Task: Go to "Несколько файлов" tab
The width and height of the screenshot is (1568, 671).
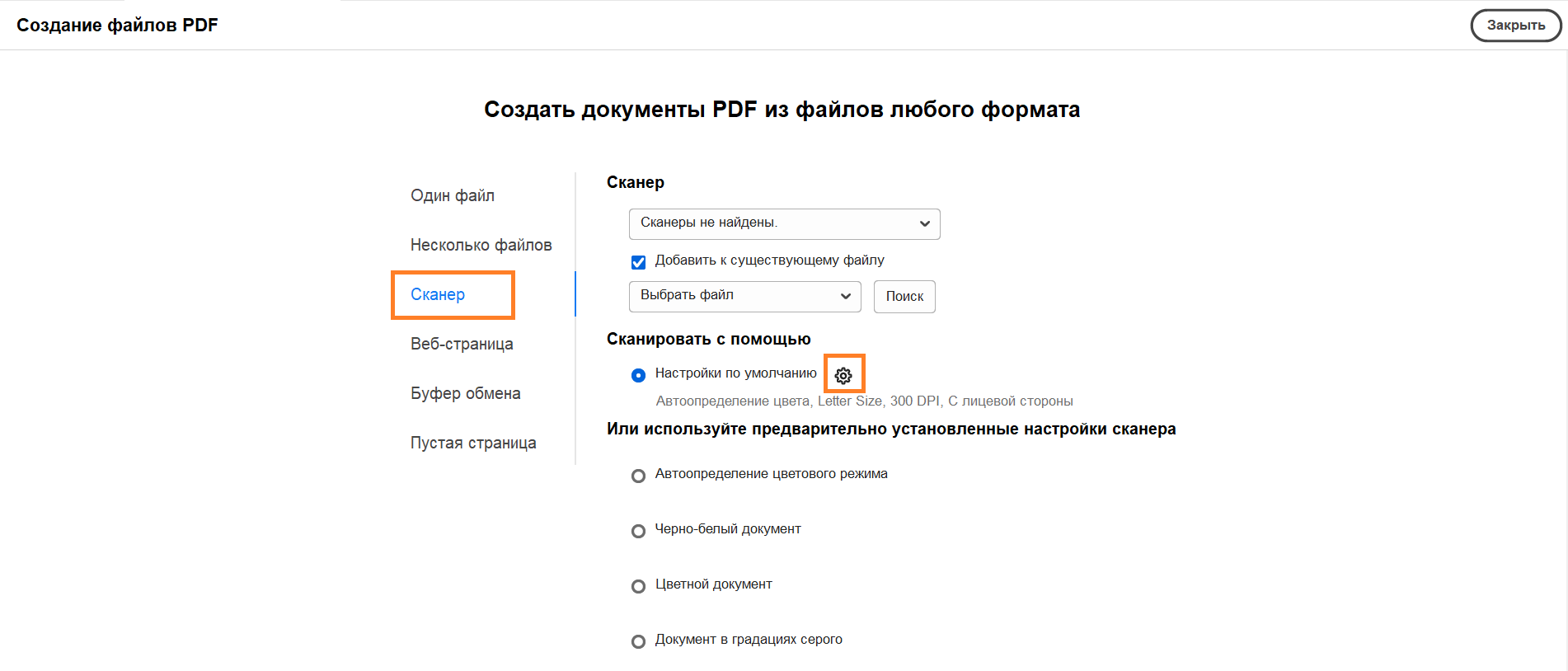Action: (x=481, y=245)
